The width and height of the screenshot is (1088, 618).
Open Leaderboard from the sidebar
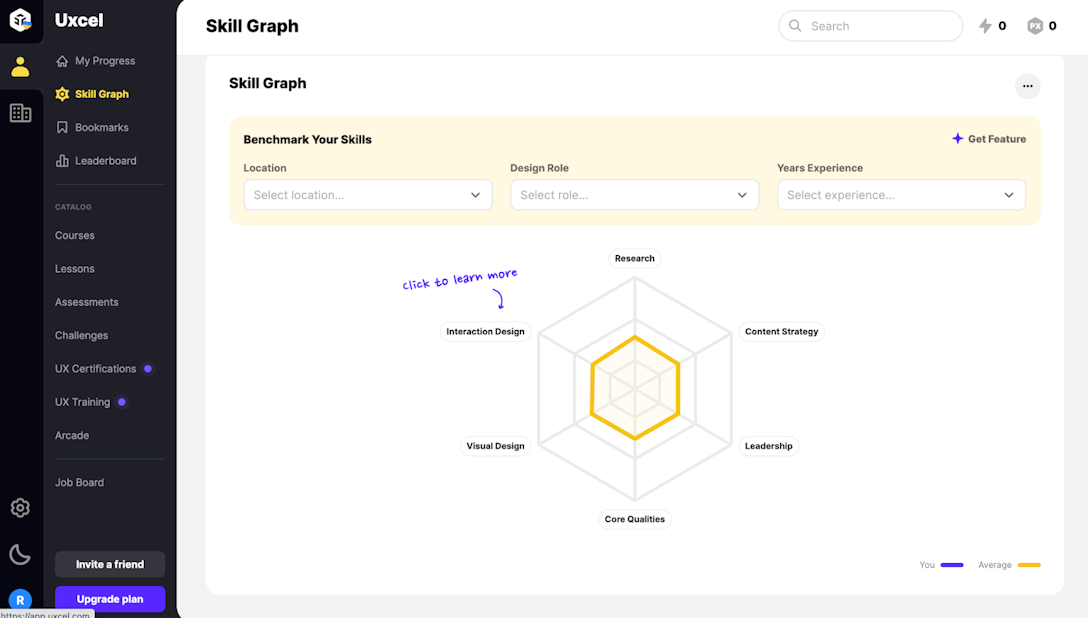coord(105,161)
